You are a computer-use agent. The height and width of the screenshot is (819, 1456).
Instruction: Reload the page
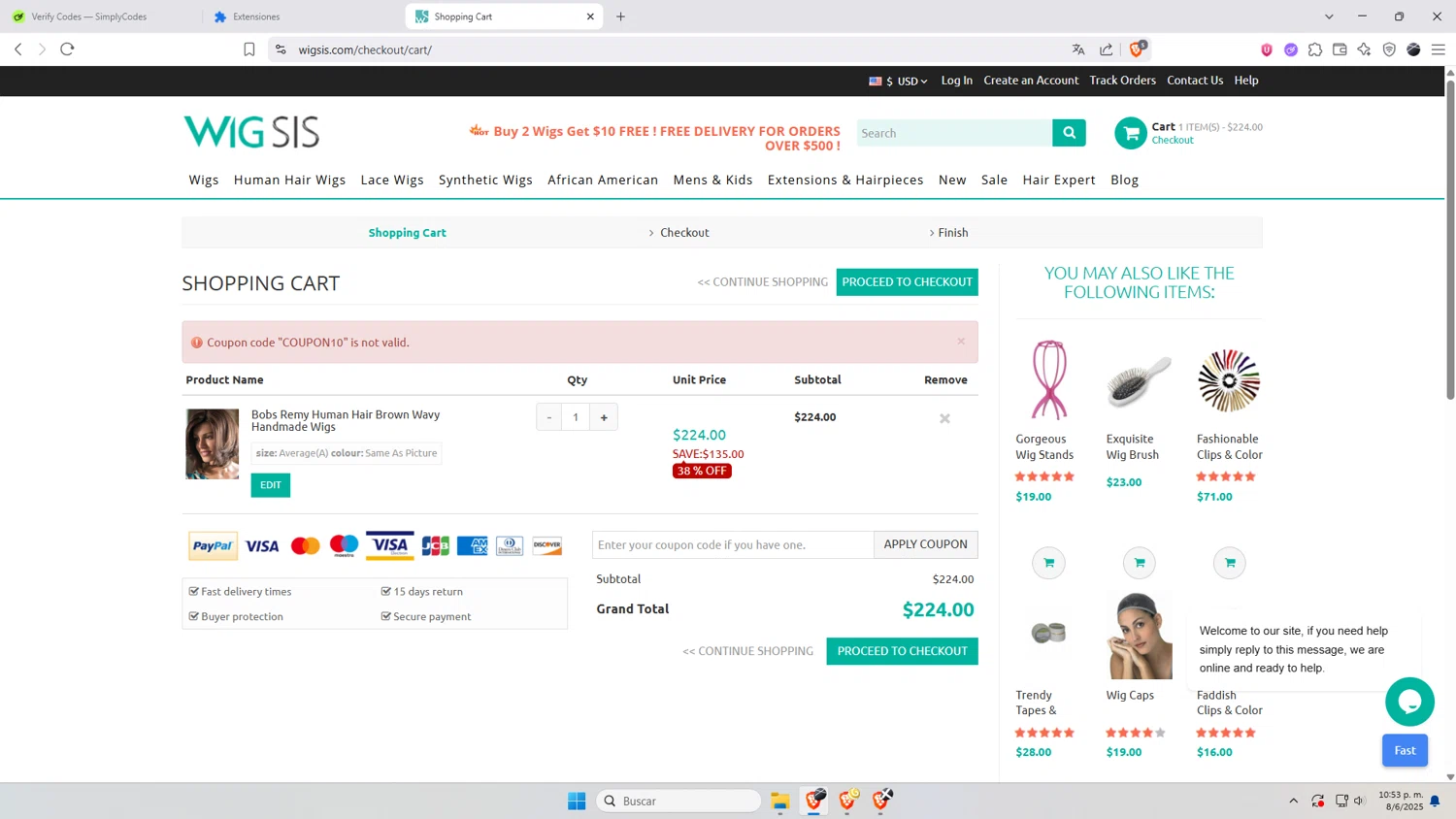tap(67, 49)
